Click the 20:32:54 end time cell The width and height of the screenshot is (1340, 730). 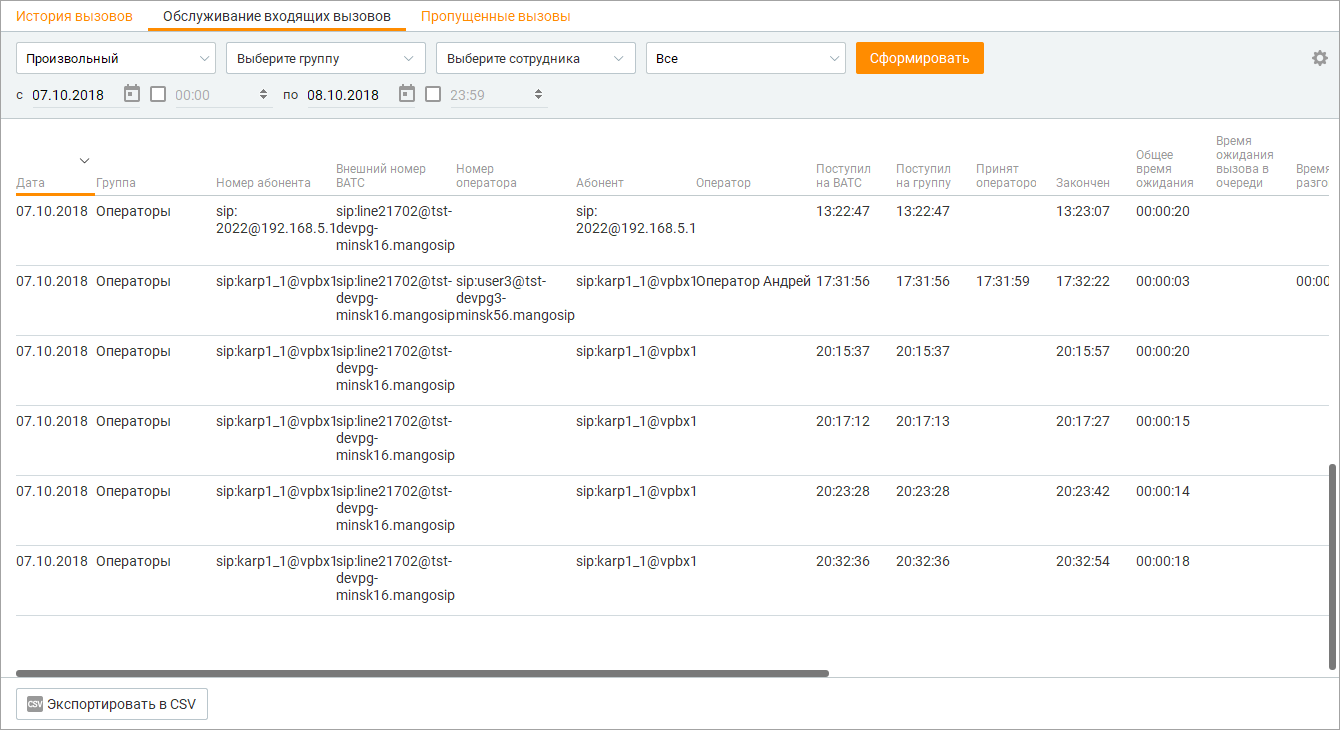1083,561
